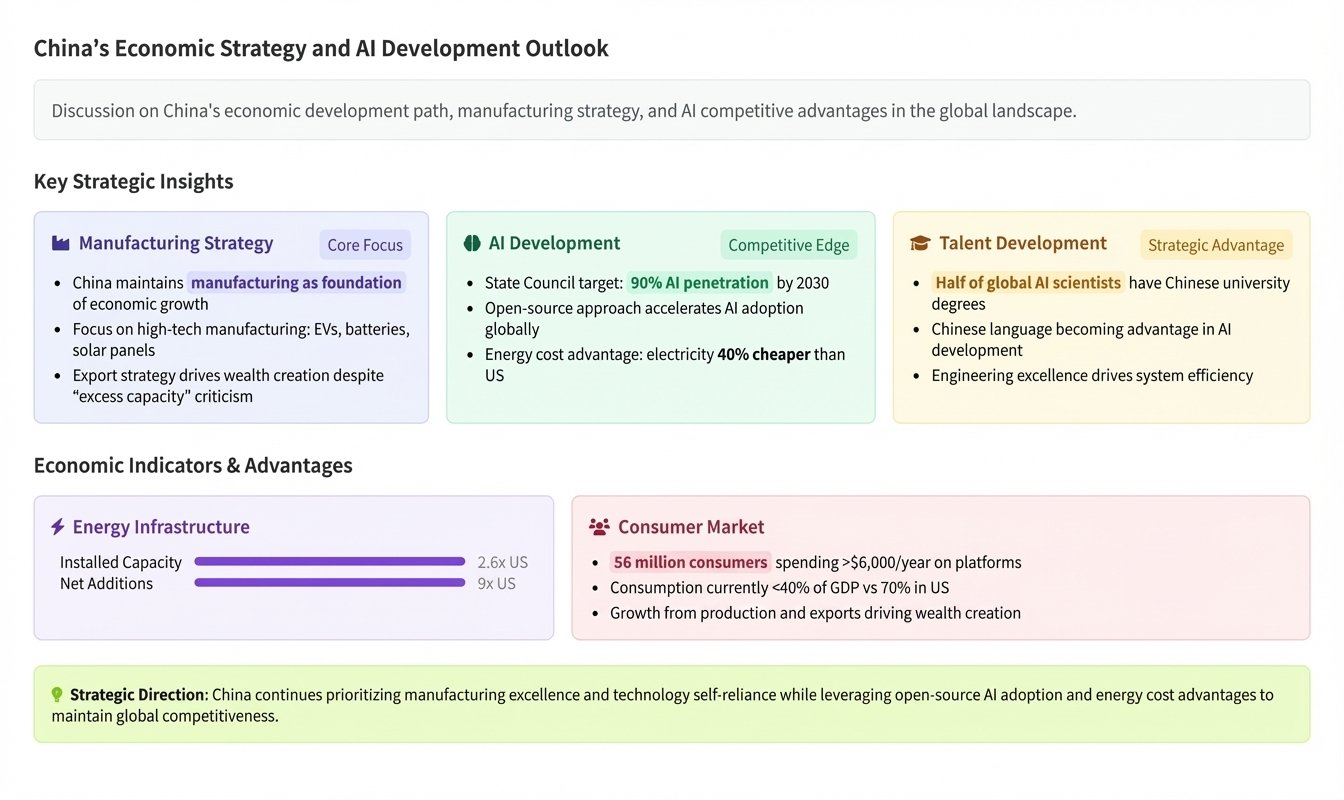Click the Net Additions progress bar
Viewport: 1344px width, 800px height.
point(330,583)
